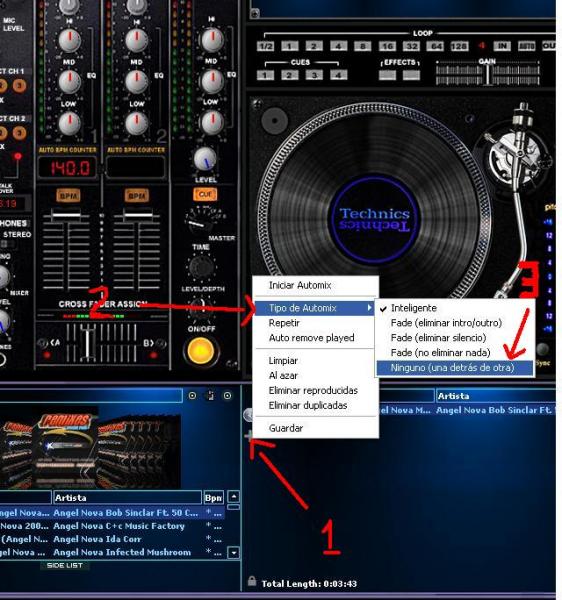
Task: Click the lock icon beside Total Length
Action: (252, 581)
